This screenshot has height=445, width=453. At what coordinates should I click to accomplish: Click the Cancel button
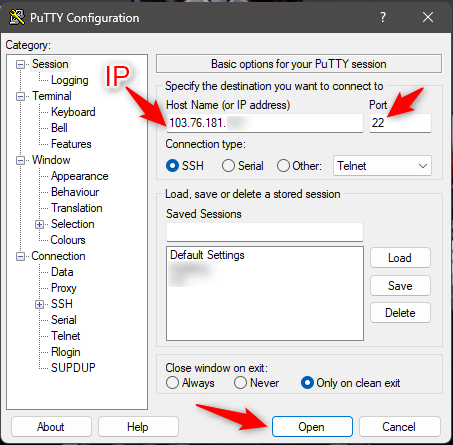coord(400,427)
